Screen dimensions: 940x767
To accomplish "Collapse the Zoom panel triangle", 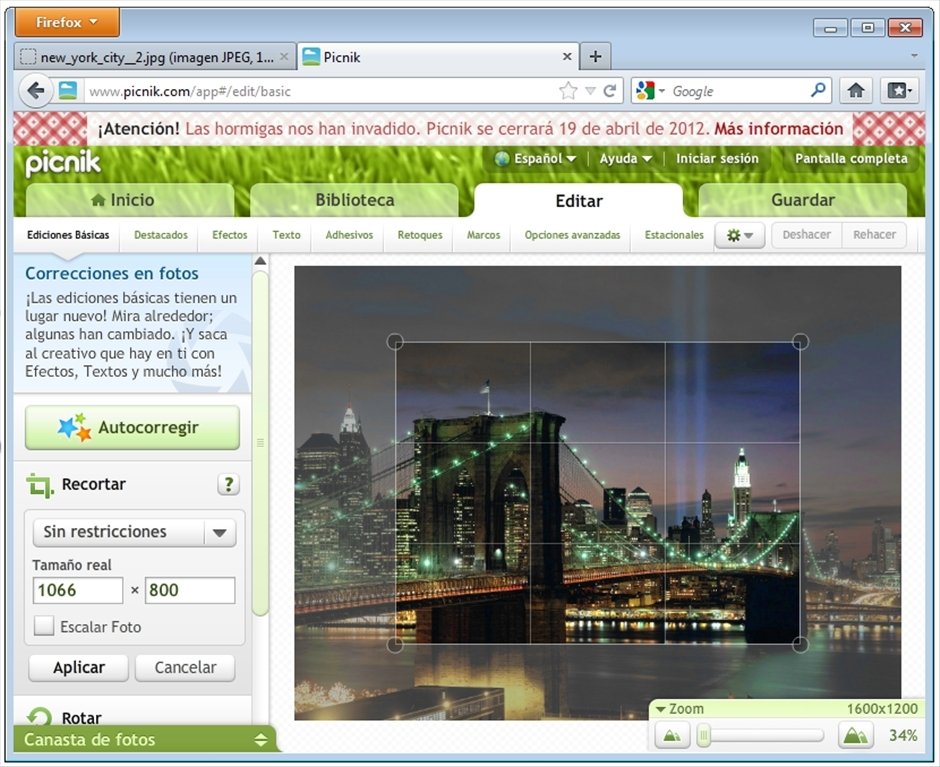I will [661, 709].
